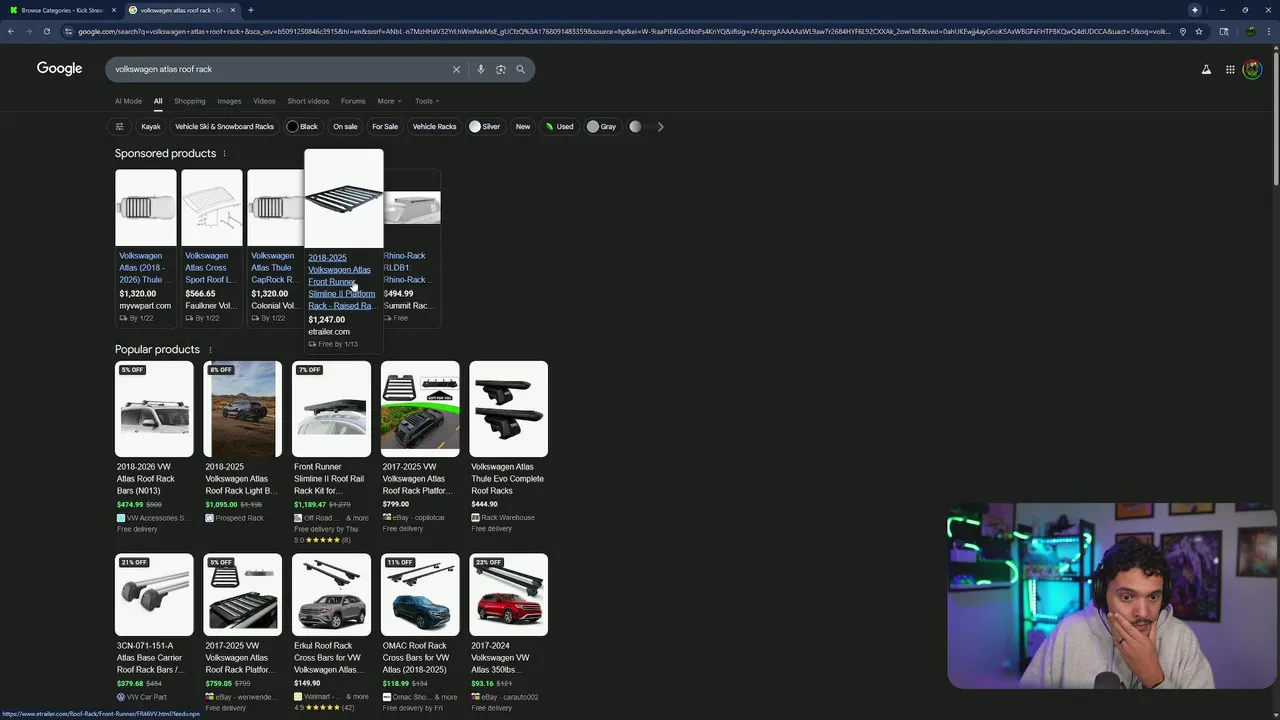Viewport: 1280px width, 720px height.
Task: Select the Gray color filter
Action: coord(602,127)
